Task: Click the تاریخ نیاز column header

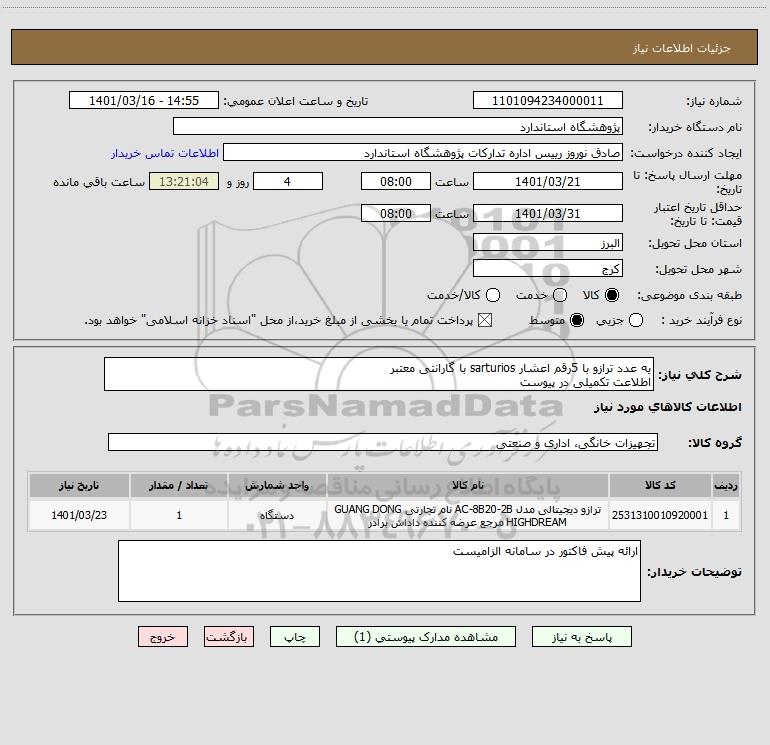Action: 79,485
